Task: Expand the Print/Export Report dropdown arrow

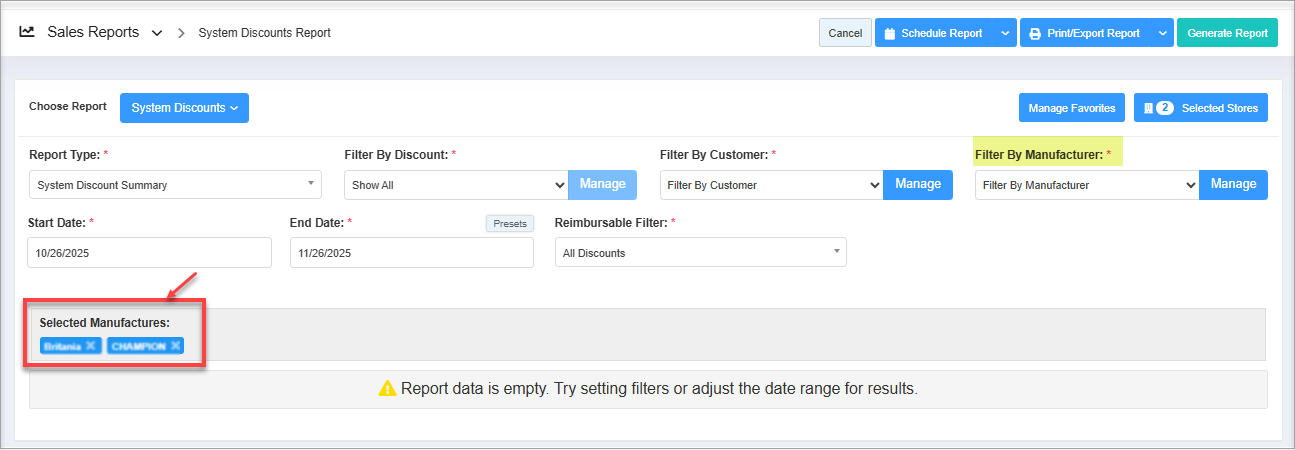Action: coord(1162,33)
